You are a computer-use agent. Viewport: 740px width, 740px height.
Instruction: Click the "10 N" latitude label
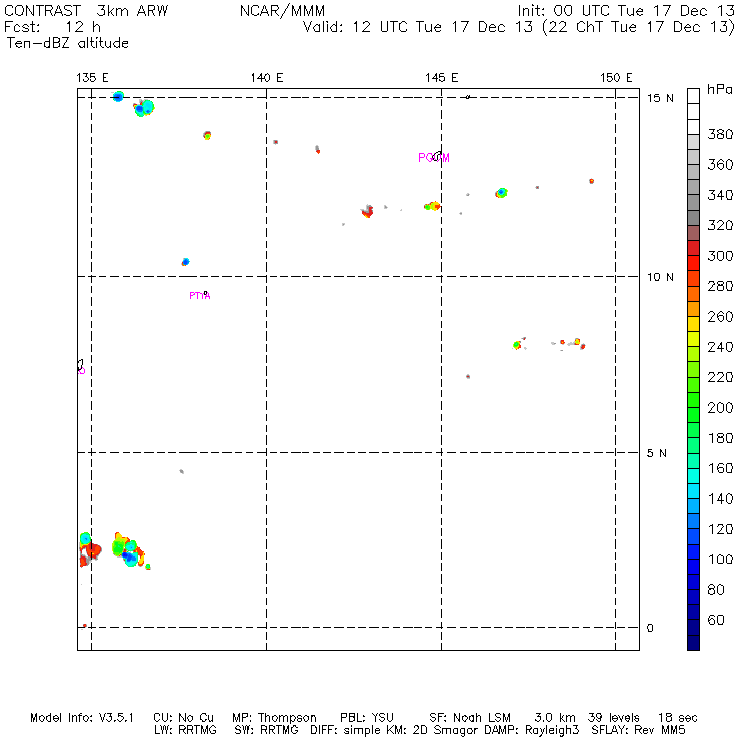pyautogui.click(x=660, y=277)
